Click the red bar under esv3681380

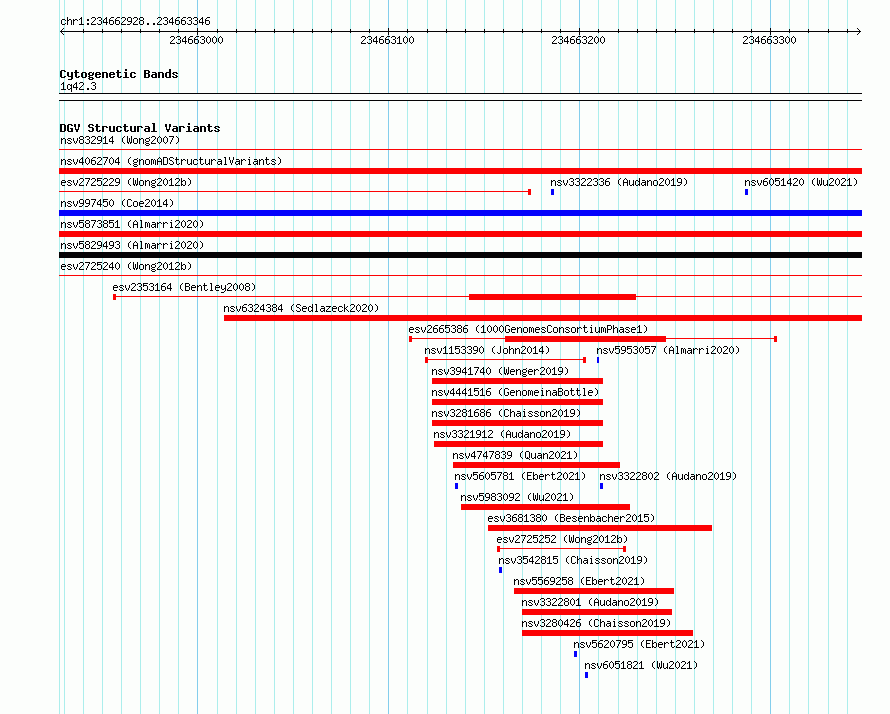pos(600,528)
